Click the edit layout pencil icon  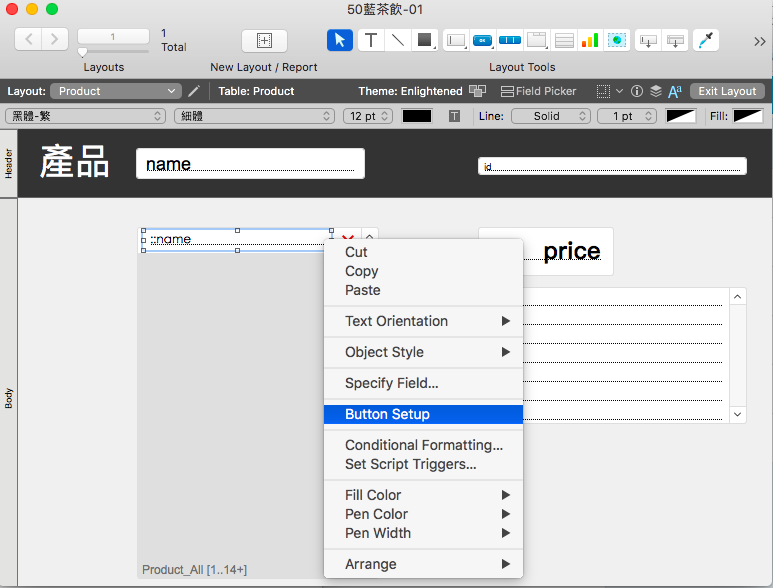point(194,91)
